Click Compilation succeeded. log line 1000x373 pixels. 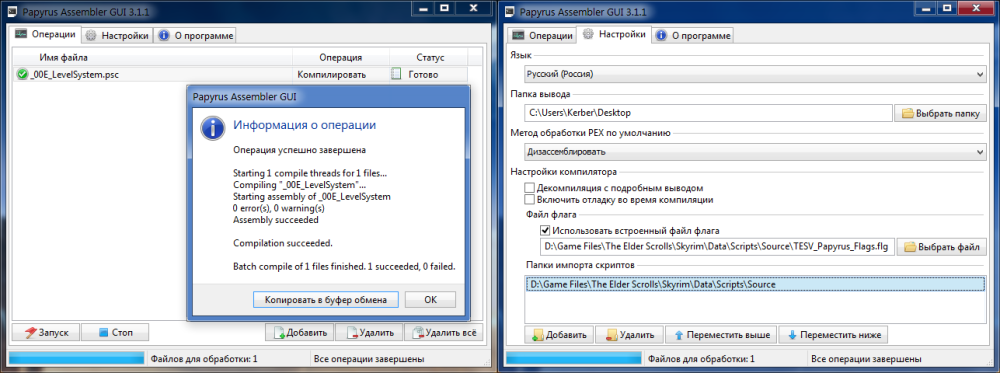click(x=283, y=243)
